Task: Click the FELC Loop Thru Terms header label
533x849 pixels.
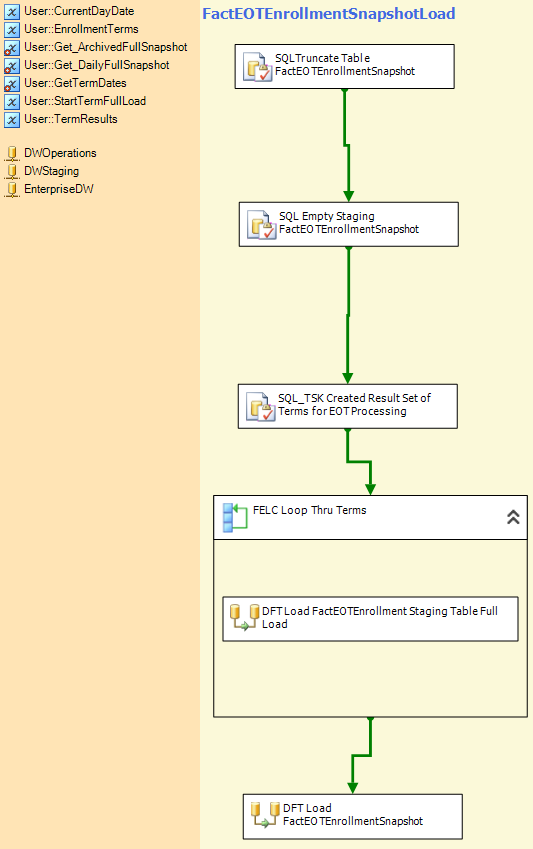Action: pos(309,510)
